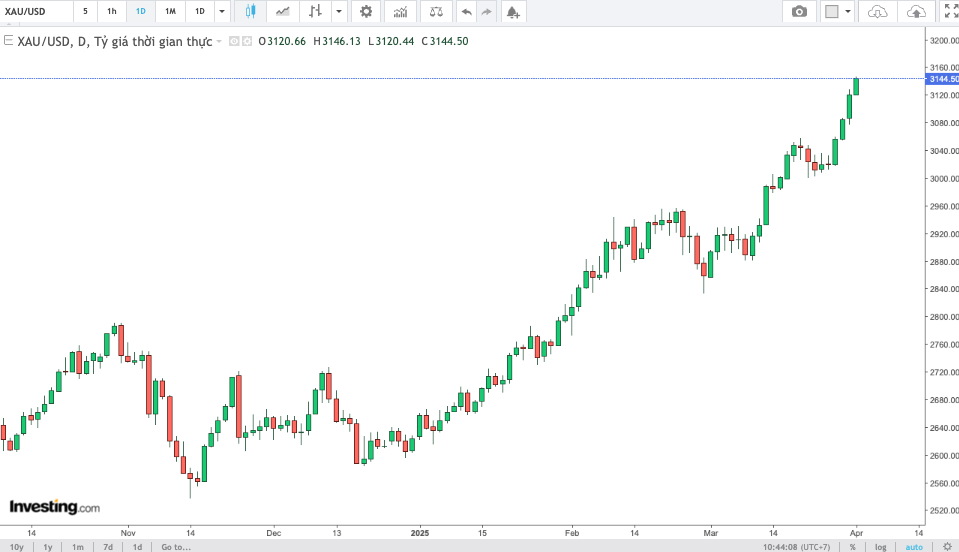959x552 pixels.
Task: Open the interval dropdown arrow
Action: [x=222, y=12]
